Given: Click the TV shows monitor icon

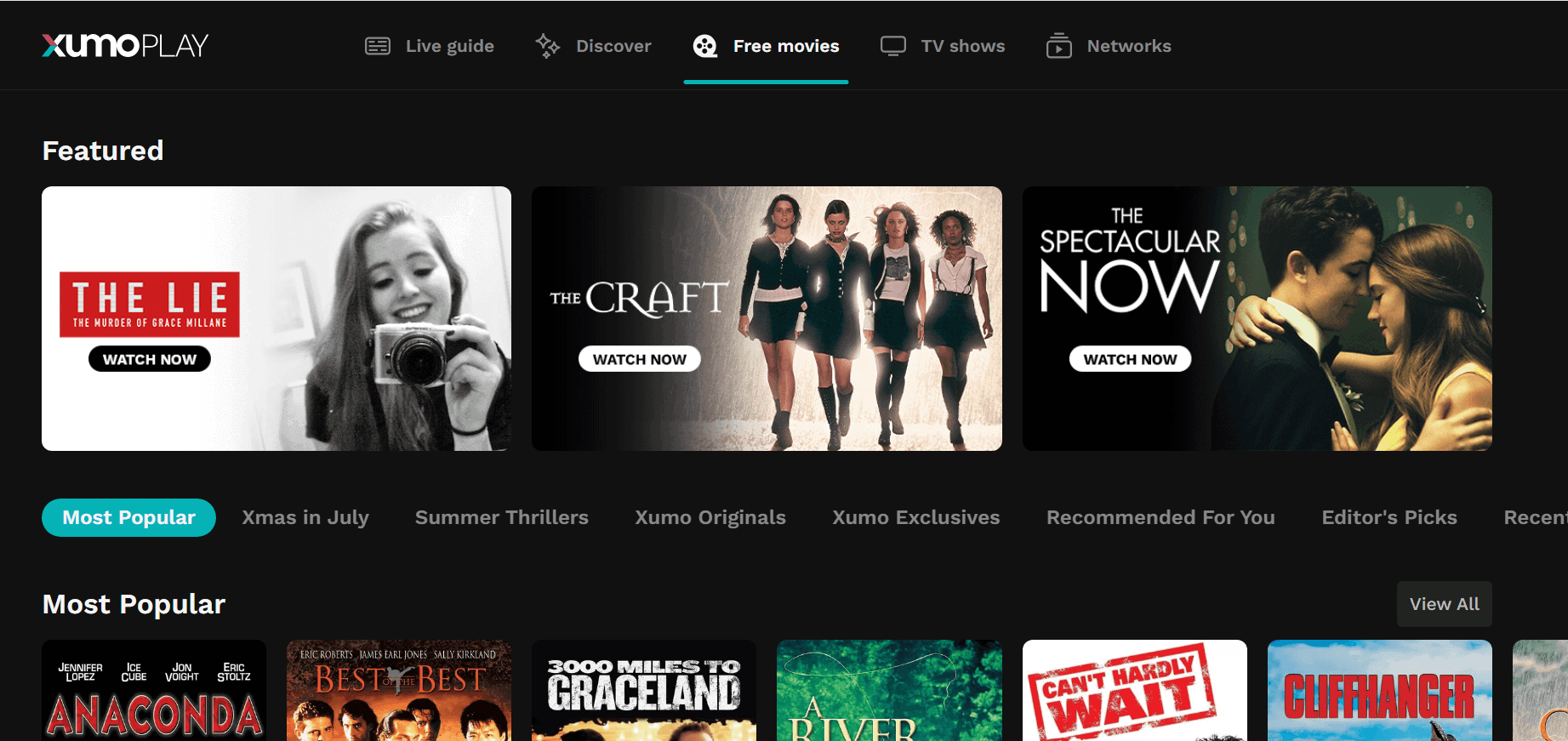Looking at the screenshot, I should [892, 46].
